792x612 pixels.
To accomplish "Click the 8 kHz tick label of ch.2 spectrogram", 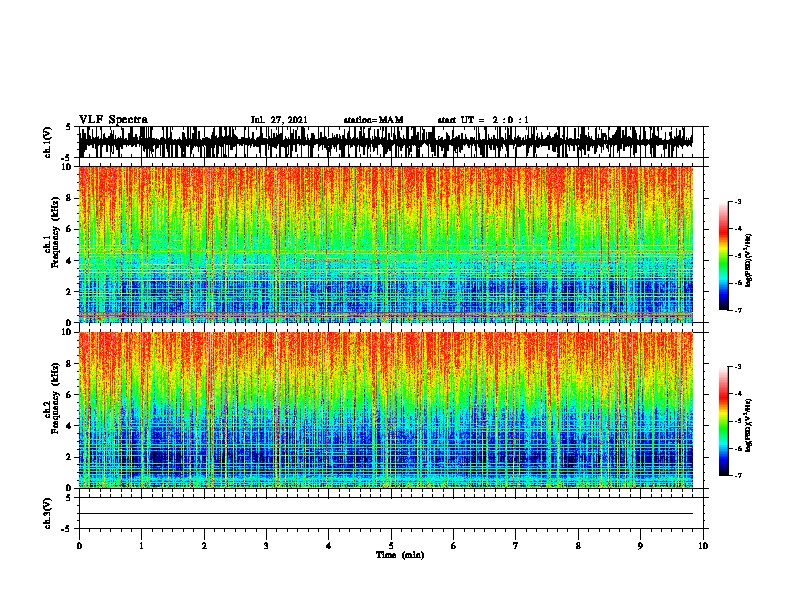I will [70, 364].
